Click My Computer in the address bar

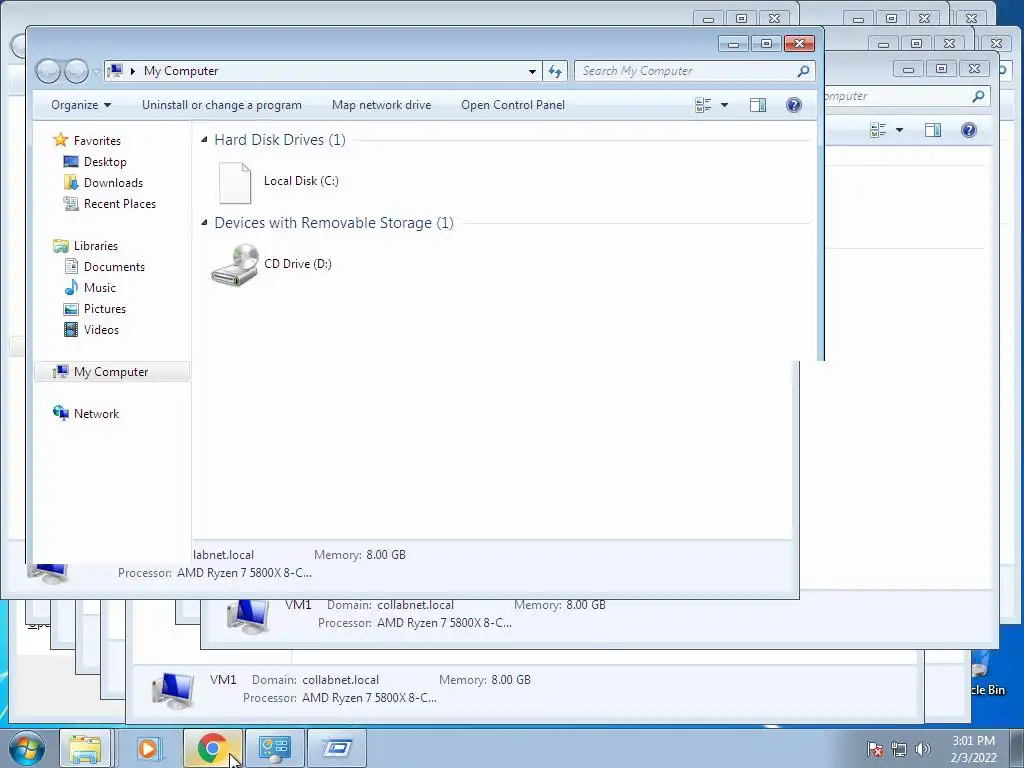pos(181,71)
